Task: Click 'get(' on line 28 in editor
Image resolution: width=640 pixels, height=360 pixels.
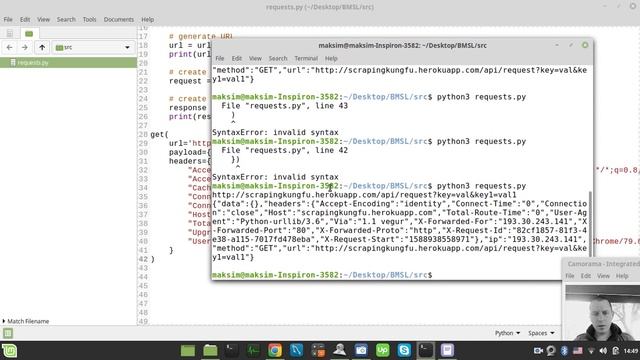Action: (x=160, y=134)
